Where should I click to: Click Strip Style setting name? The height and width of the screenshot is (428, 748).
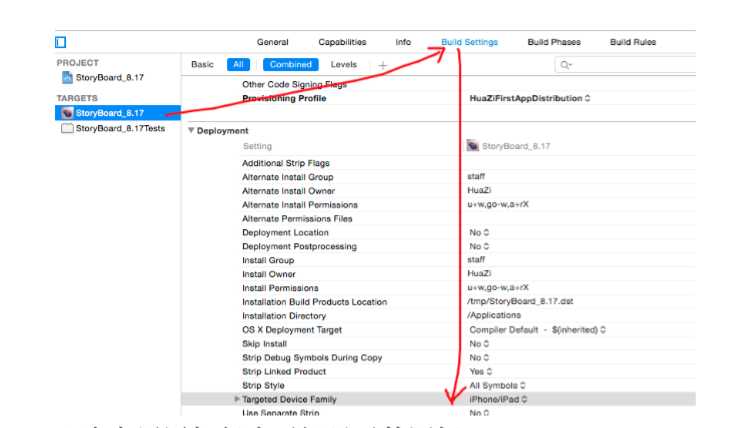263,385
